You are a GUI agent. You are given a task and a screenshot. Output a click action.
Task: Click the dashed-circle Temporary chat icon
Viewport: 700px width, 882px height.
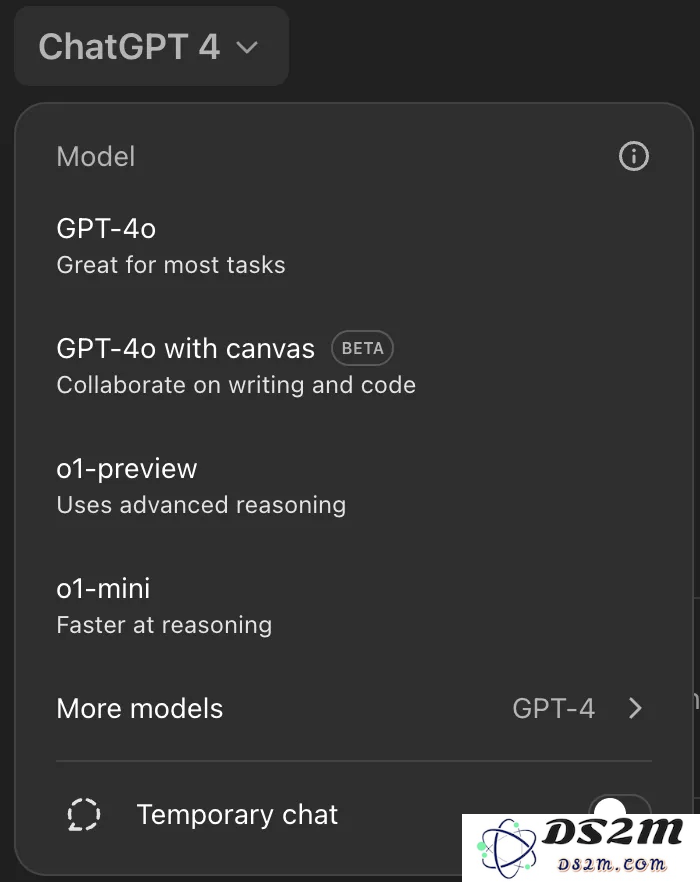tap(84, 814)
